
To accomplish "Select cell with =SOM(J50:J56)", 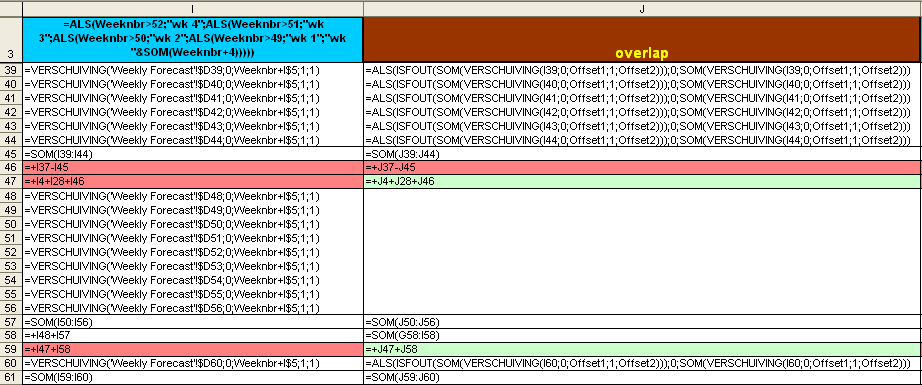I will [642, 322].
